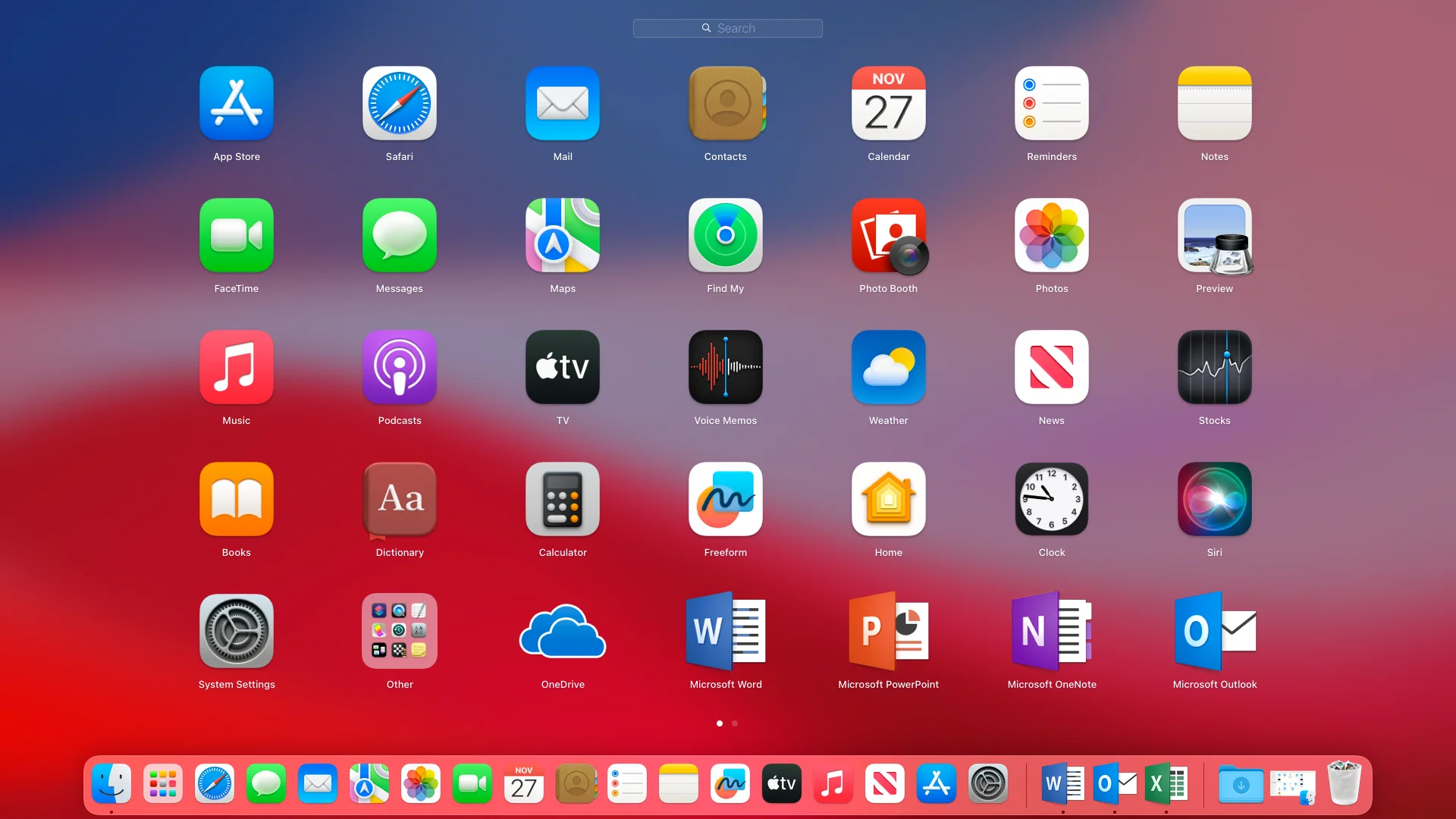Launch the Photo Booth app

pyautogui.click(x=889, y=235)
